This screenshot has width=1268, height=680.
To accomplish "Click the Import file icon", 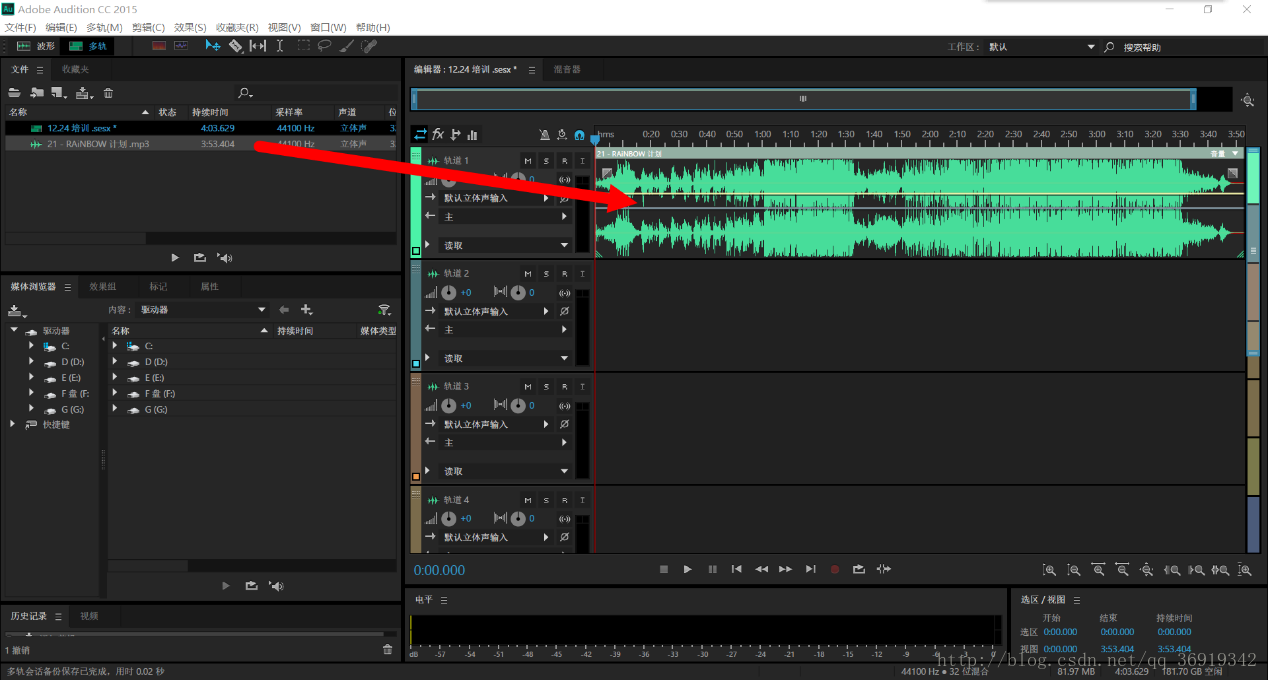I will tap(37, 93).
